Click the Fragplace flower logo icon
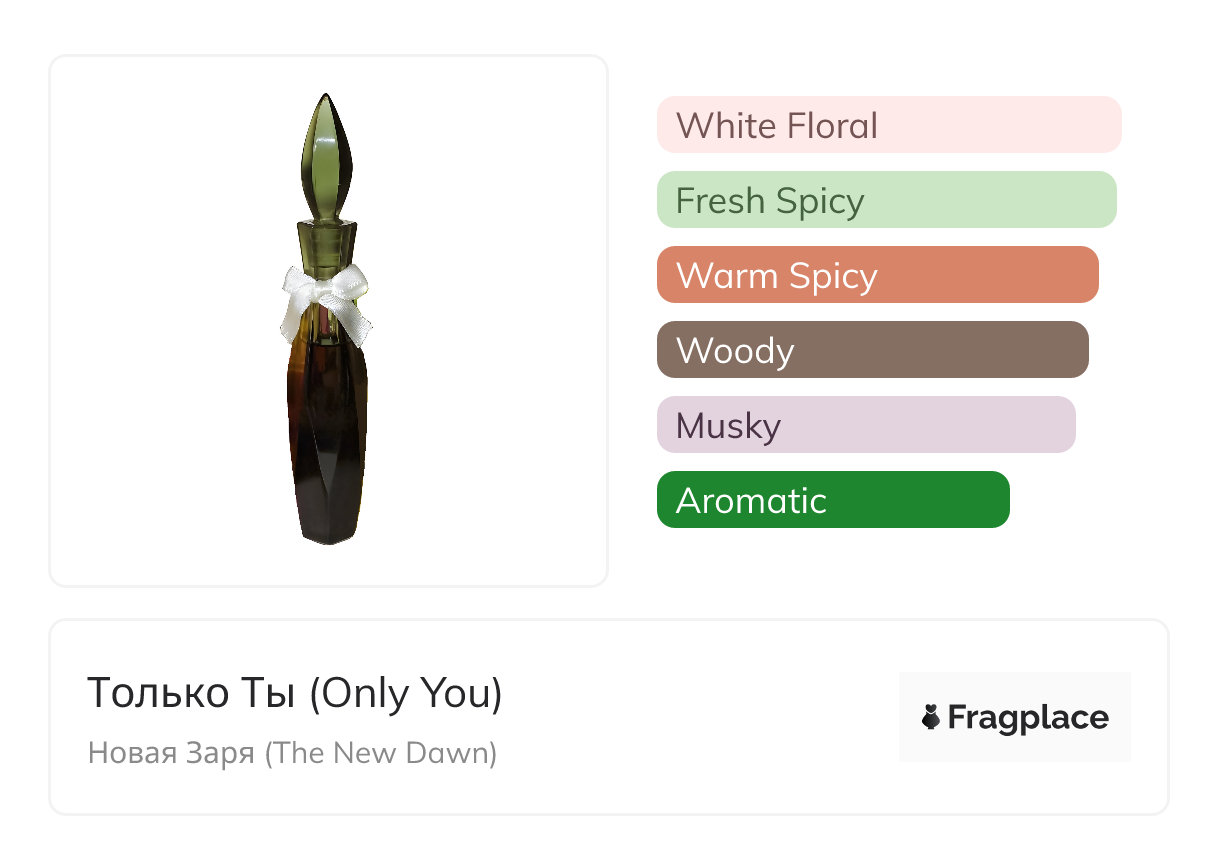This screenshot has width=1218, height=864. click(931, 717)
